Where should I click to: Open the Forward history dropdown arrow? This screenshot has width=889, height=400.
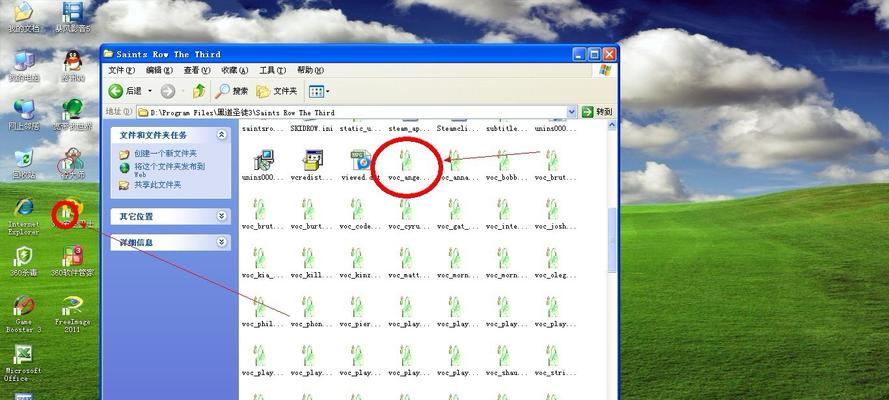click(183, 91)
